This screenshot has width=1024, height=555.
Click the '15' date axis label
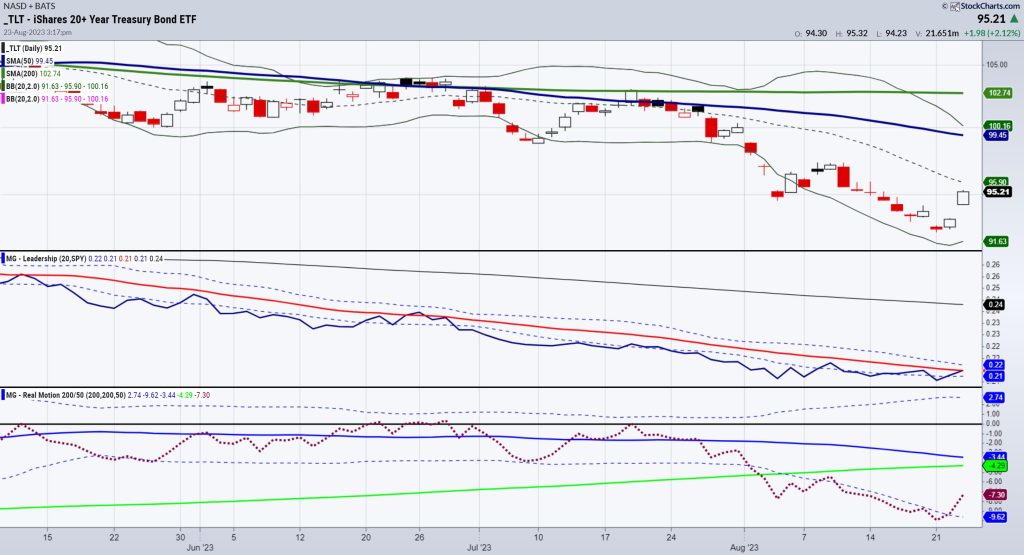(47, 537)
